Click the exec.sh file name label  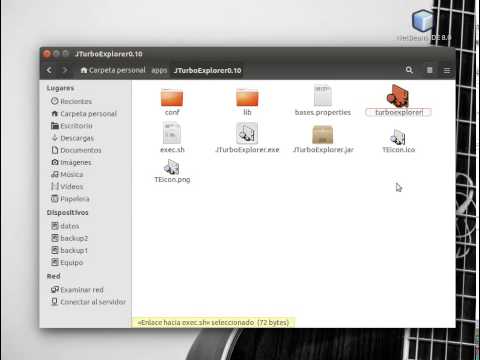coord(172,150)
